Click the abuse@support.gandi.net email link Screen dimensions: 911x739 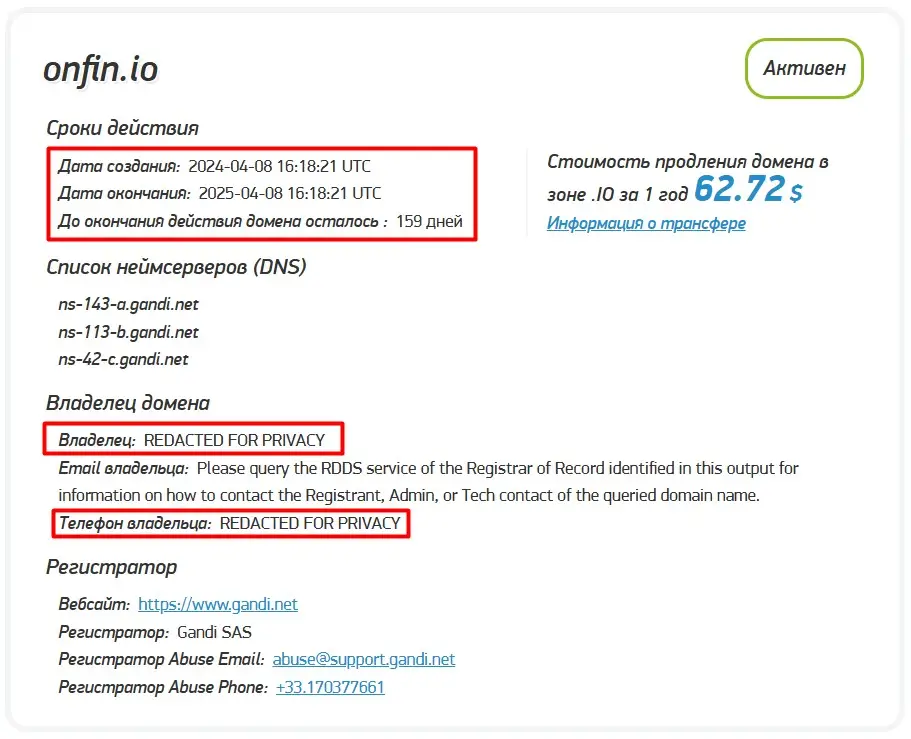coord(364,659)
